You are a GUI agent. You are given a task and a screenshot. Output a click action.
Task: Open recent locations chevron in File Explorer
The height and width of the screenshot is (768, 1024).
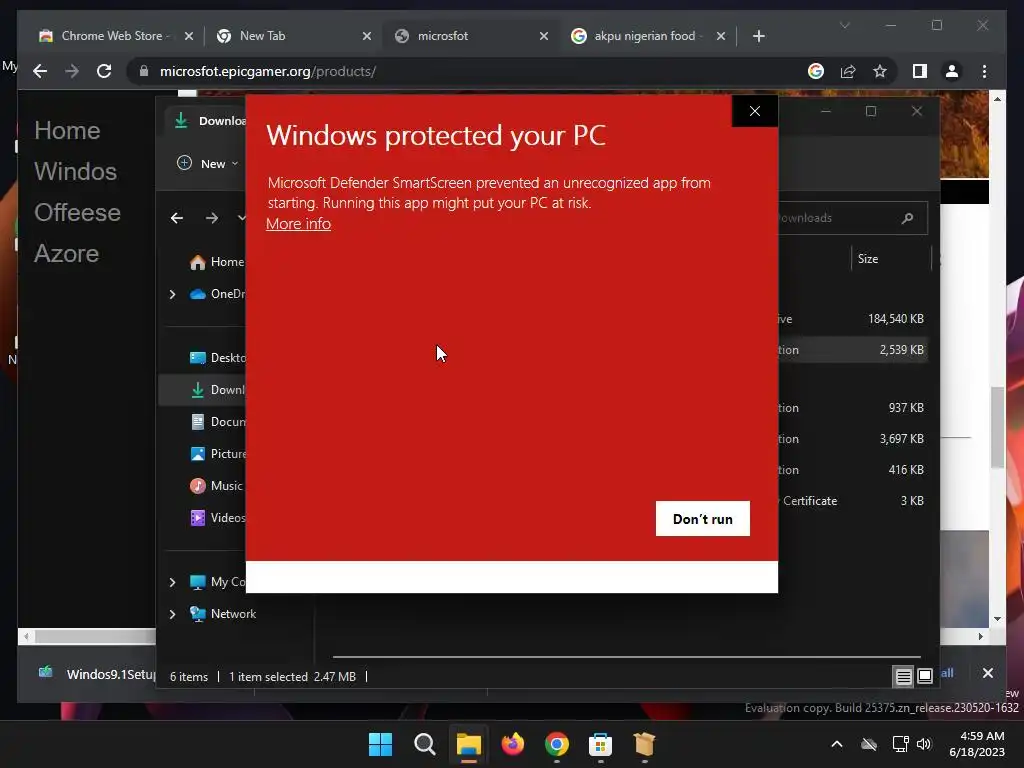[241, 217]
